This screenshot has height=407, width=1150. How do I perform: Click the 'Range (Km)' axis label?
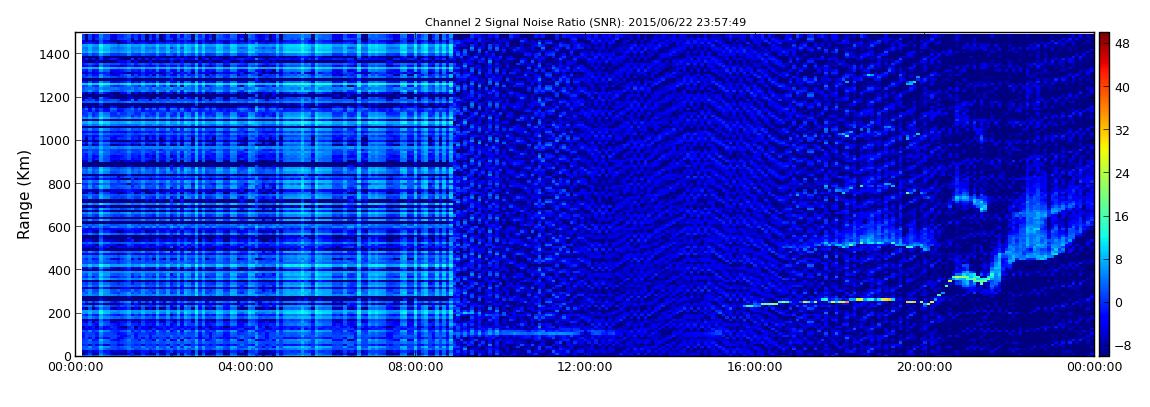(x=24, y=194)
